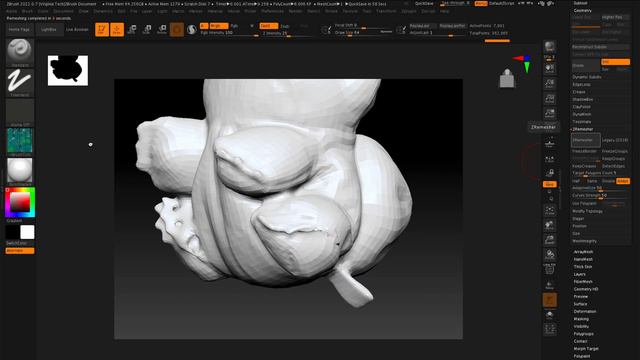Open the LightBox browser
640x360 pixels.
(49, 29)
